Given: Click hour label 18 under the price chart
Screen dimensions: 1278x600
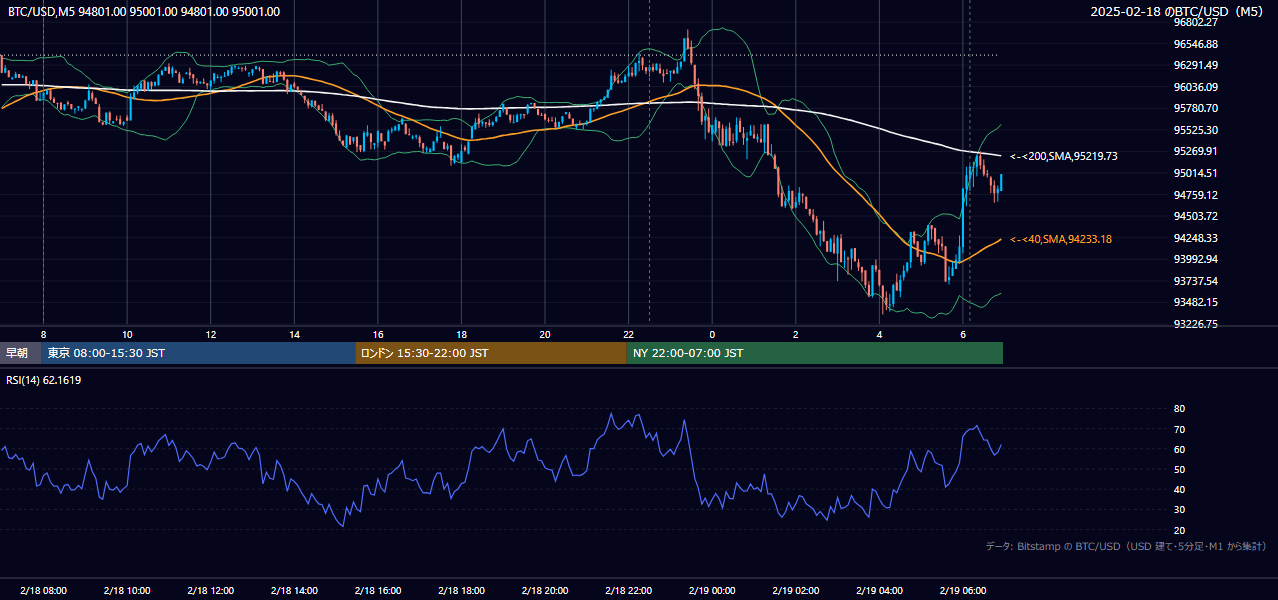Looking at the screenshot, I should click(461, 334).
